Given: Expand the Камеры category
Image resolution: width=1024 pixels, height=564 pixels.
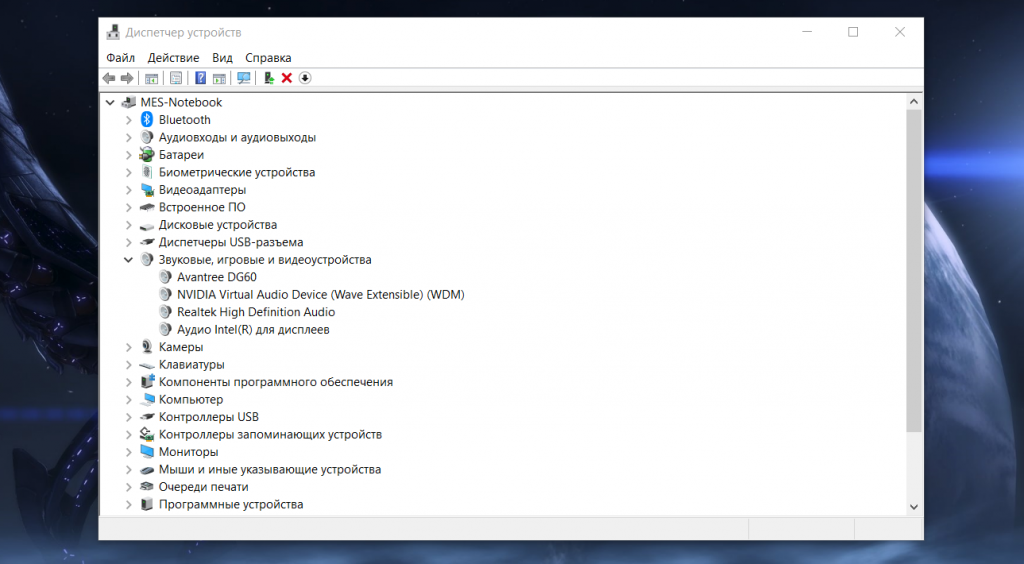Looking at the screenshot, I should point(129,347).
